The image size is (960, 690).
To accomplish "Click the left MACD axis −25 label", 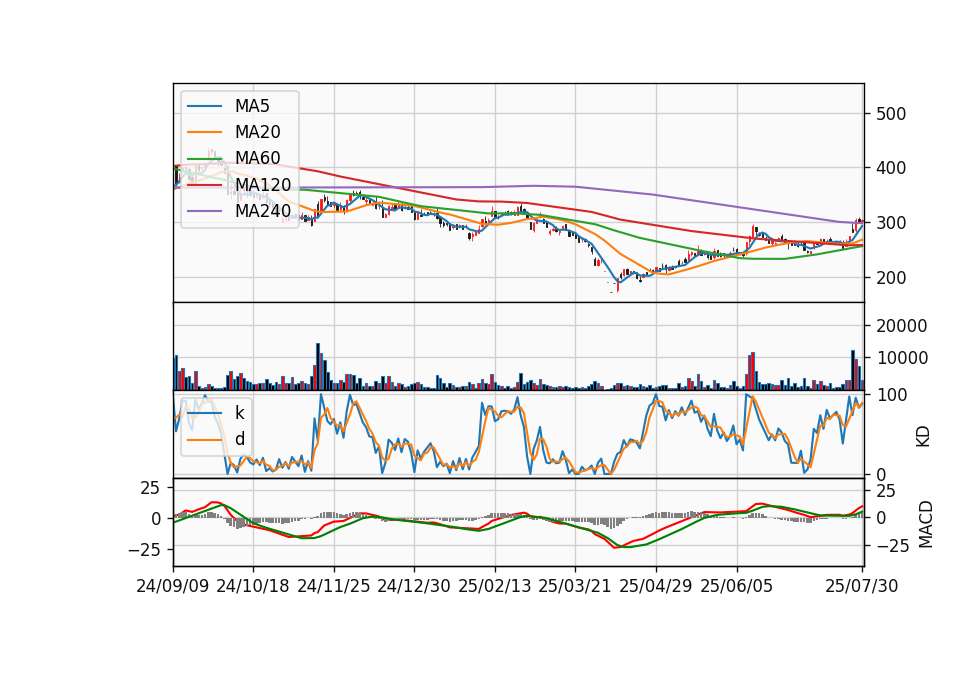I will [144, 550].
